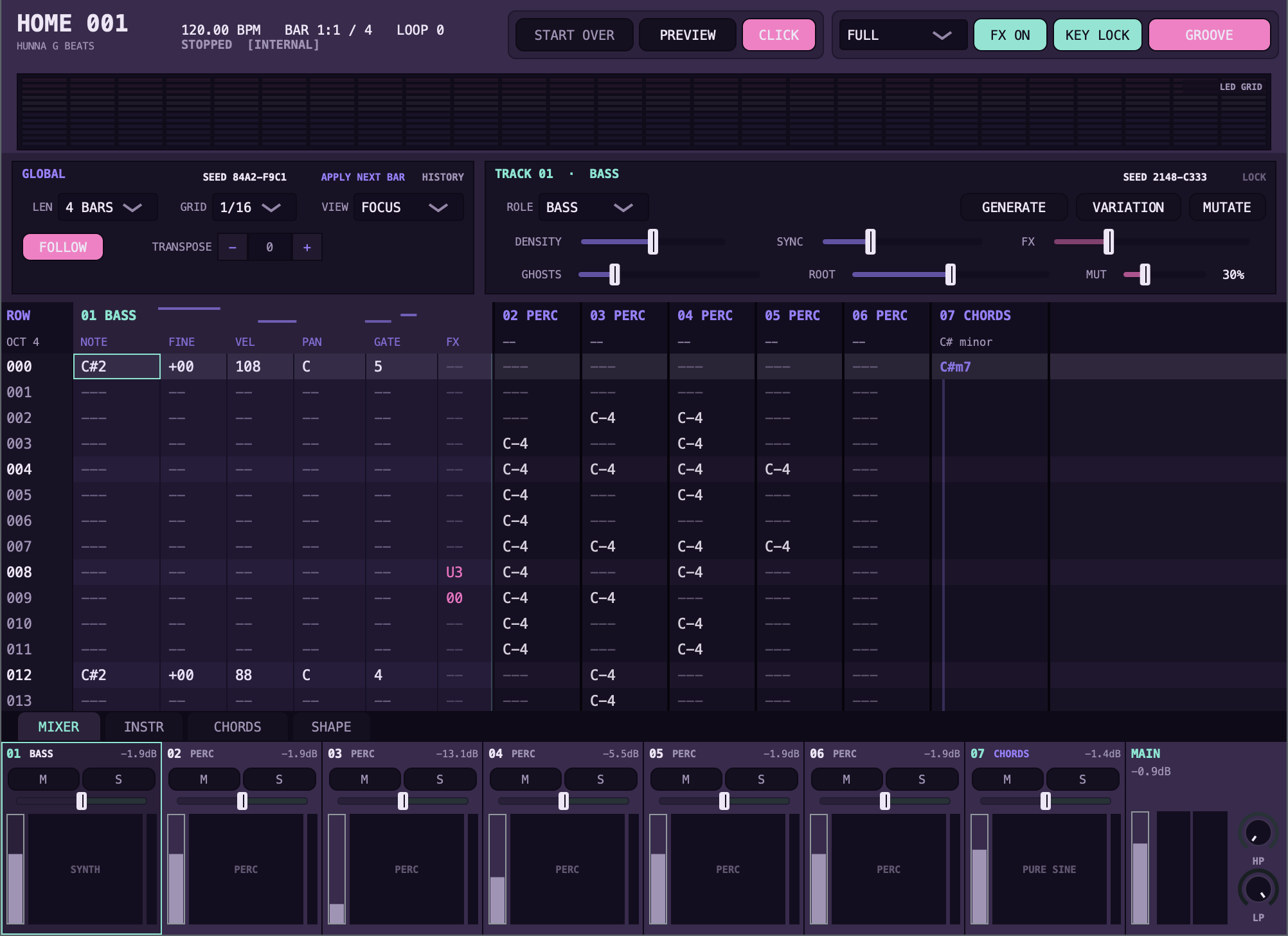
Task: Select C#m7 chord cell in row 000
Action: 990,366
